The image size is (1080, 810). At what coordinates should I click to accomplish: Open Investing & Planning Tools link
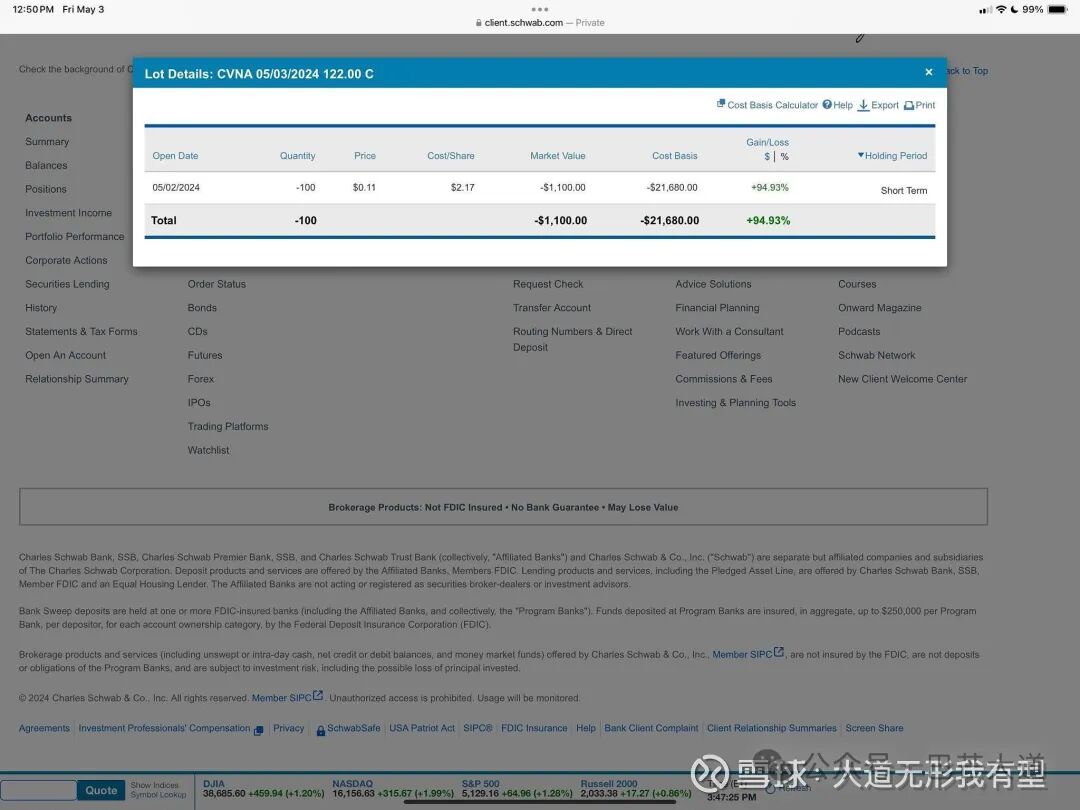click(x=735, y=403)
